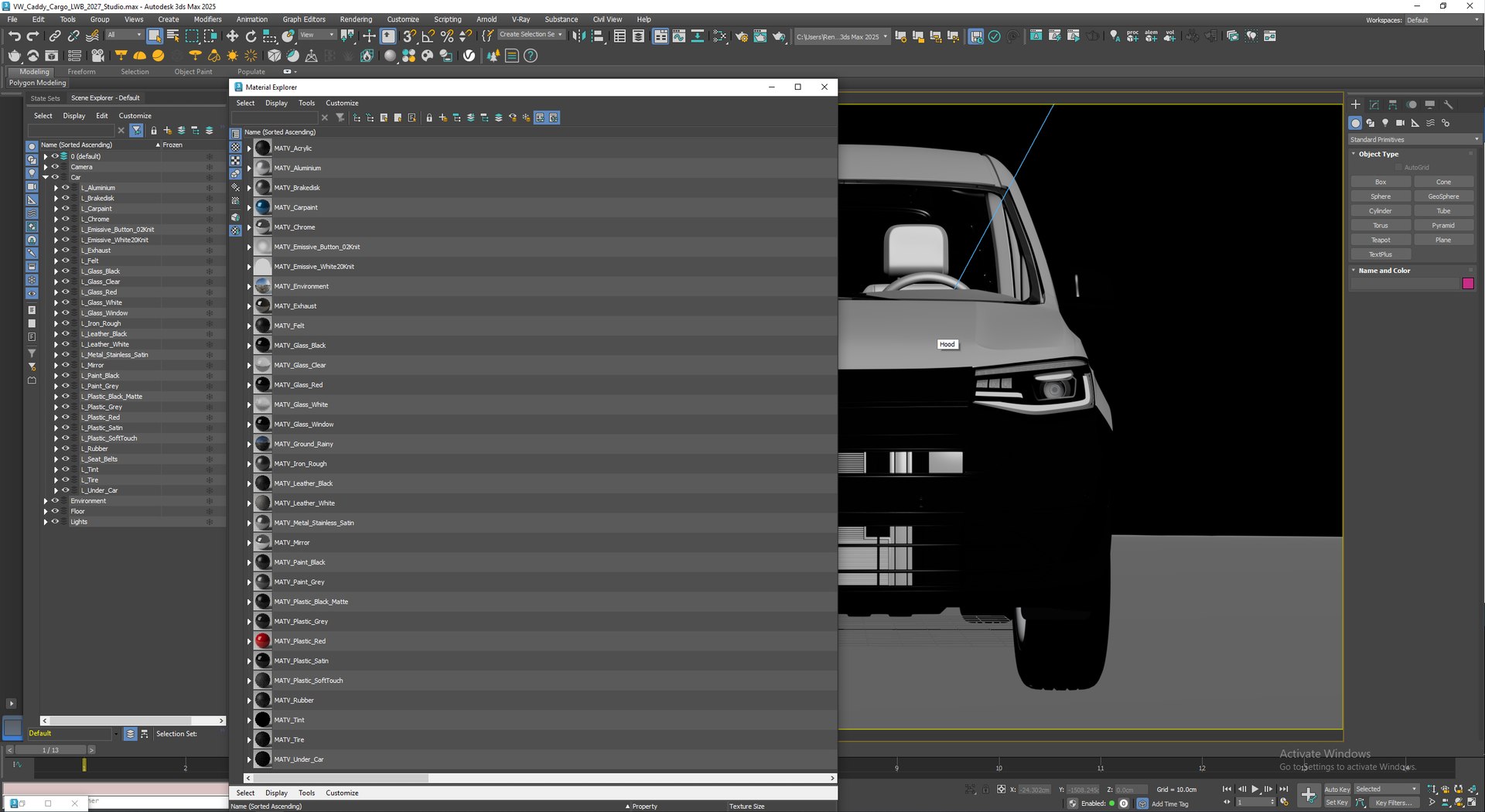Switch to the Freeform ribbon tab
This screenshot has width=1485, height=812.
click(81, 72)
